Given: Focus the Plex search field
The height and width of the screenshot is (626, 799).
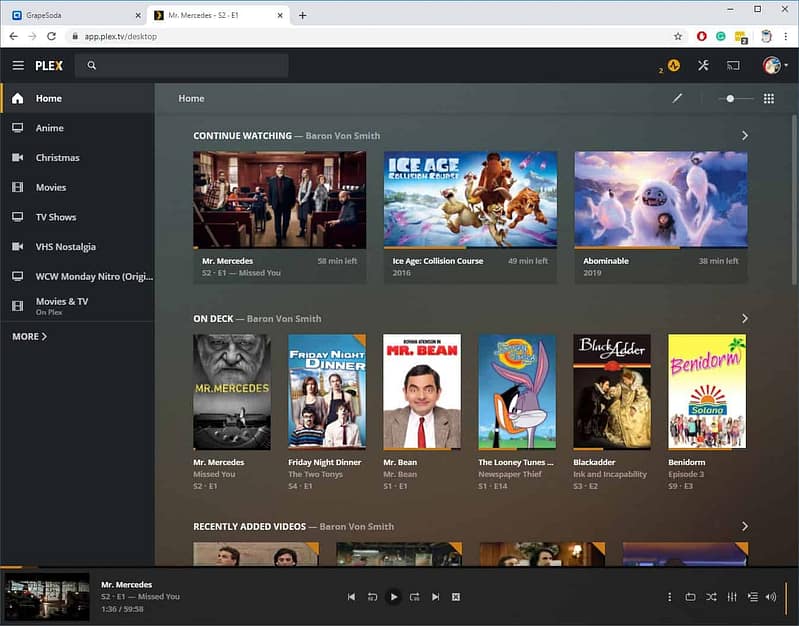Looking at the screenshot, I should point(182,65).
